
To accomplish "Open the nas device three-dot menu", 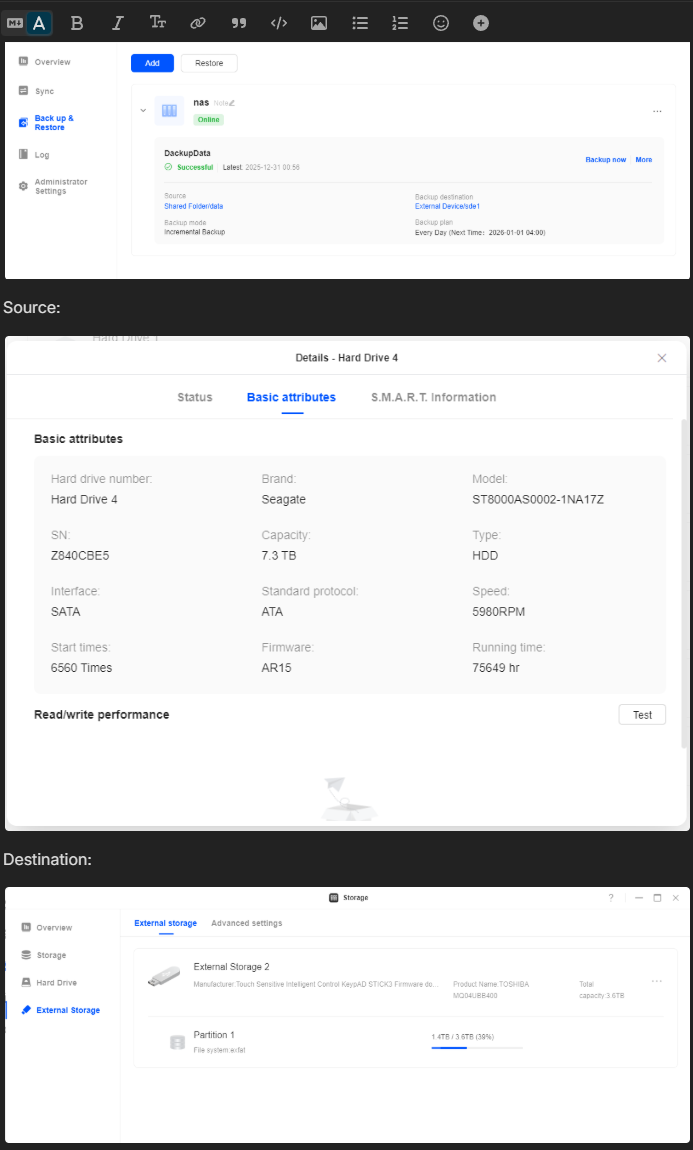I will point(657,110).
